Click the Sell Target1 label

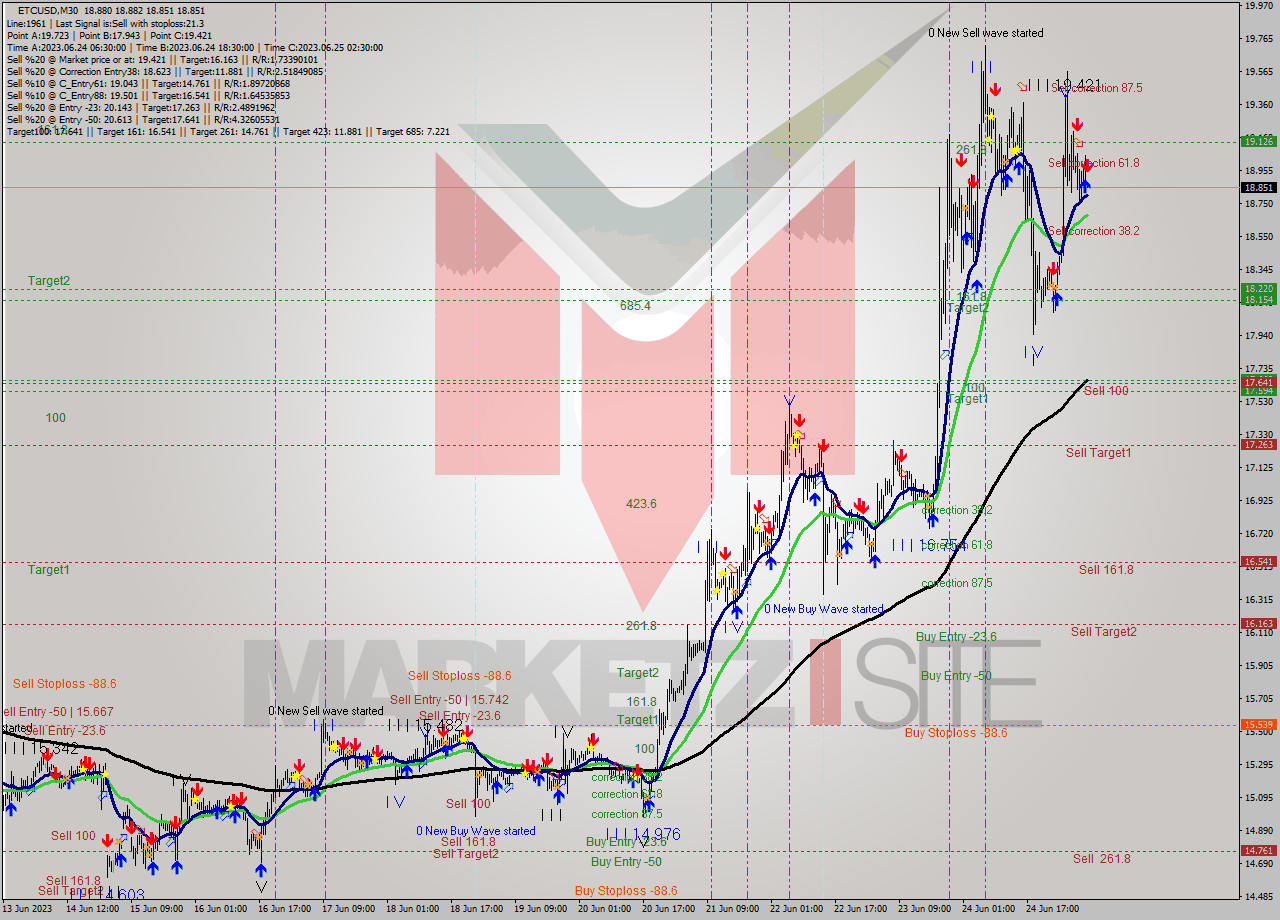point(1098,453)
